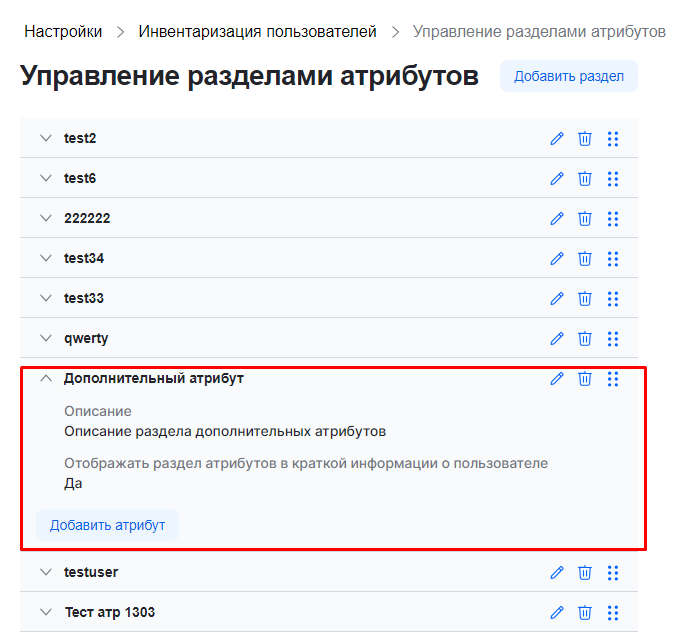Open Инвентаризация пользователей breadcrumb
679x642 pixels.
point(257,32)
